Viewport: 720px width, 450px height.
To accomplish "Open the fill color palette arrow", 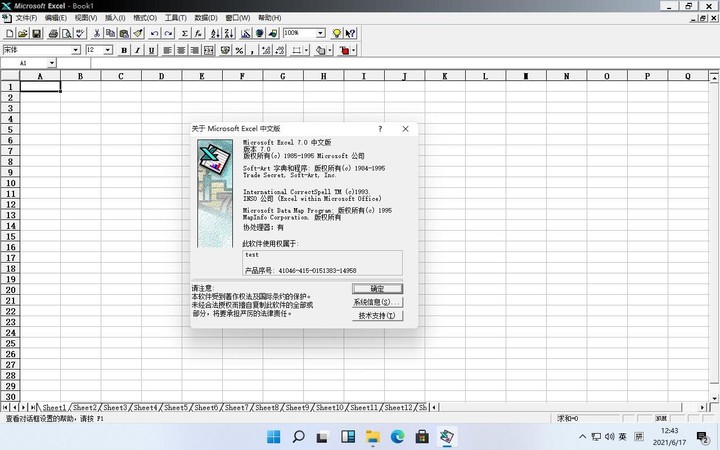I will (x=332, y=50).
